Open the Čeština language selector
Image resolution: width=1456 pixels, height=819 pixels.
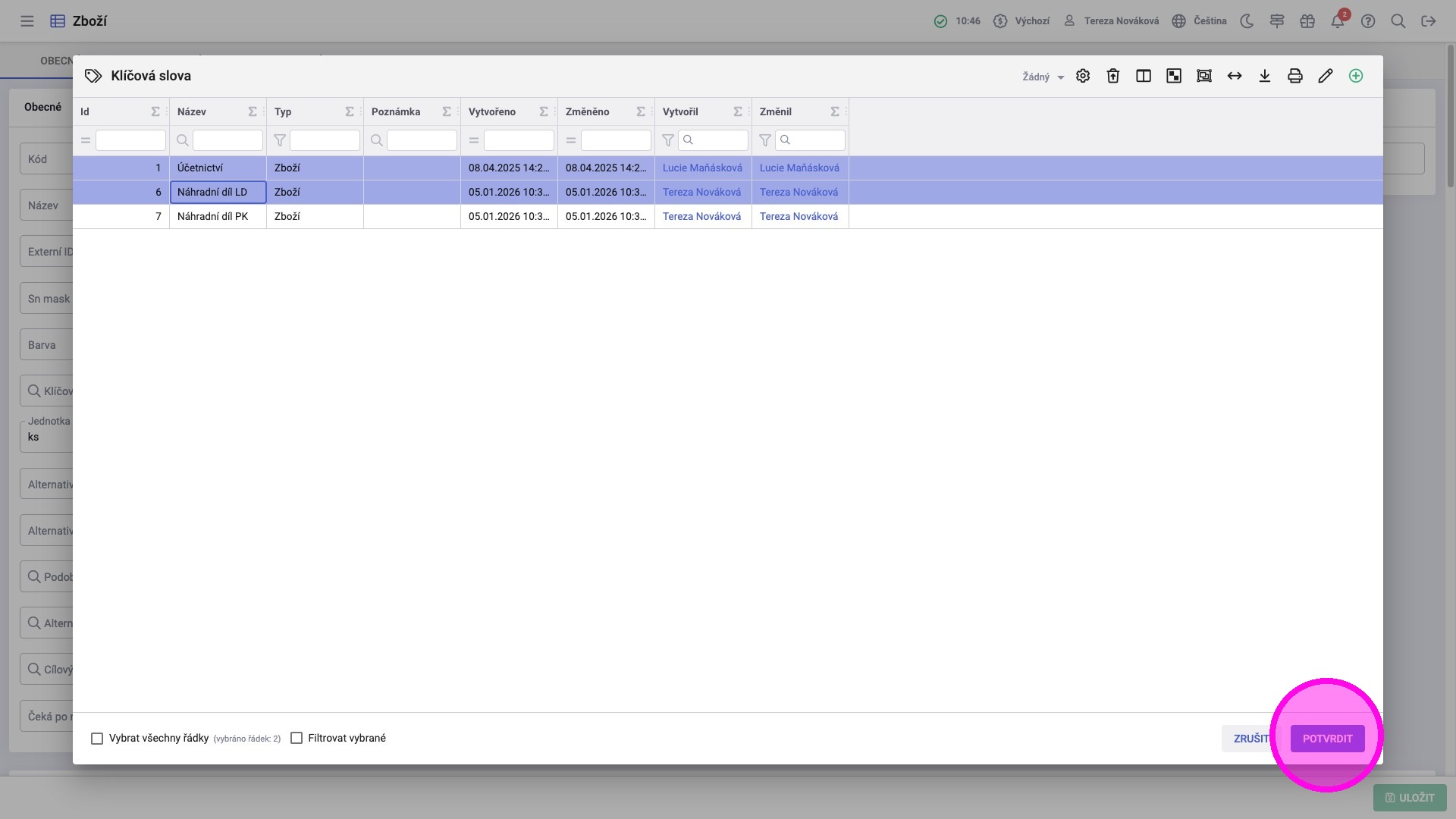pyautogui.click(x=1199, y=21)
